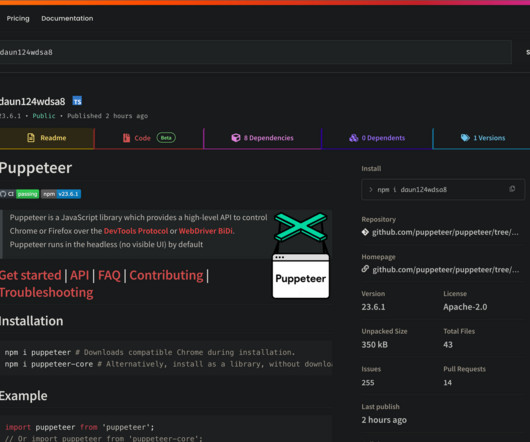Click the Issues count 255
530x442 pixels.
pyautogui.click(x=368, y=383)
